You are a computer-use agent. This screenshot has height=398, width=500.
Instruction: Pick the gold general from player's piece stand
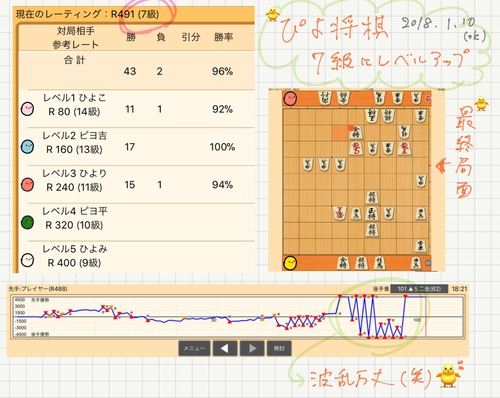tap(343, 263)
